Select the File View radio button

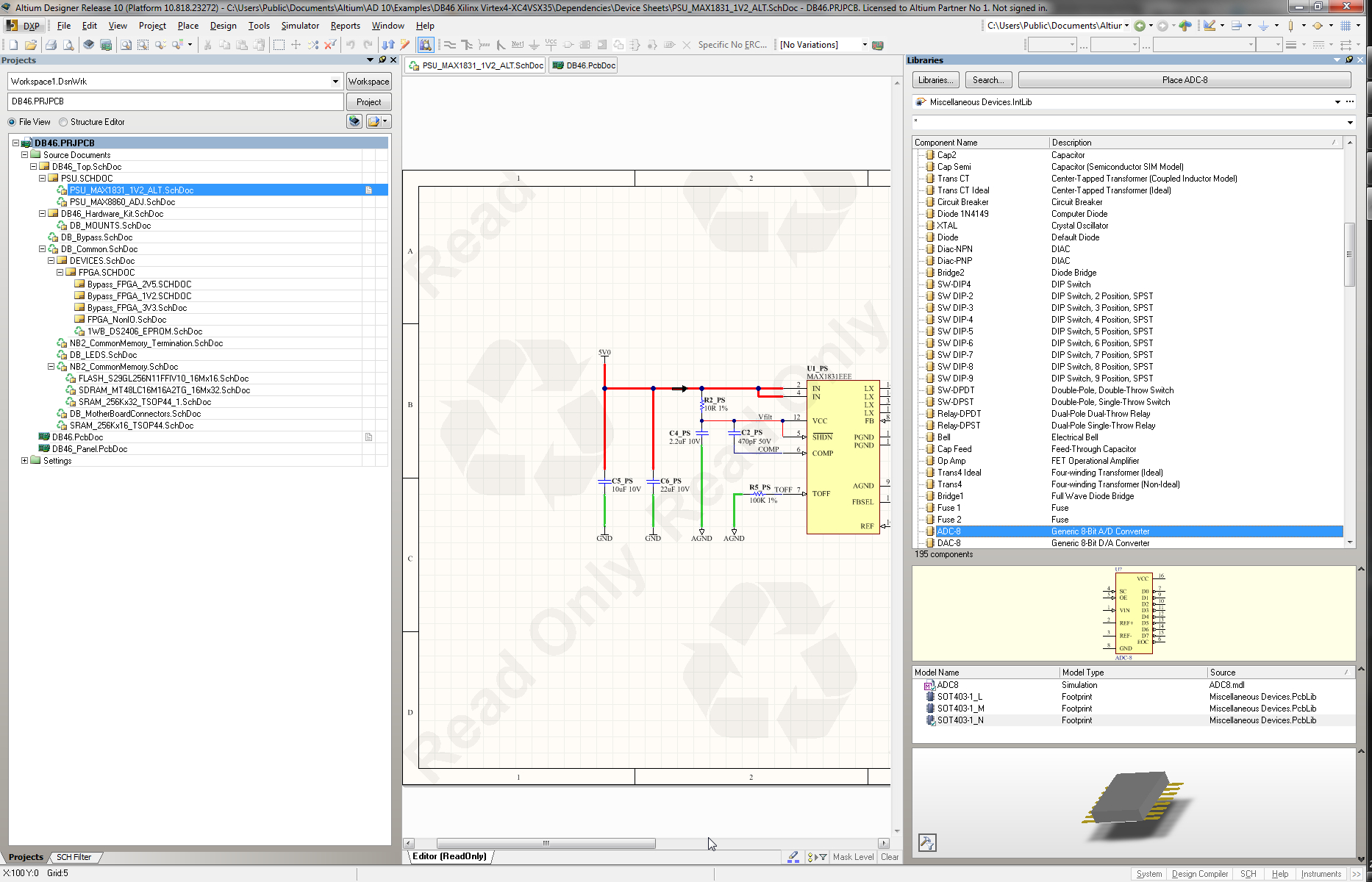point(12,122)
